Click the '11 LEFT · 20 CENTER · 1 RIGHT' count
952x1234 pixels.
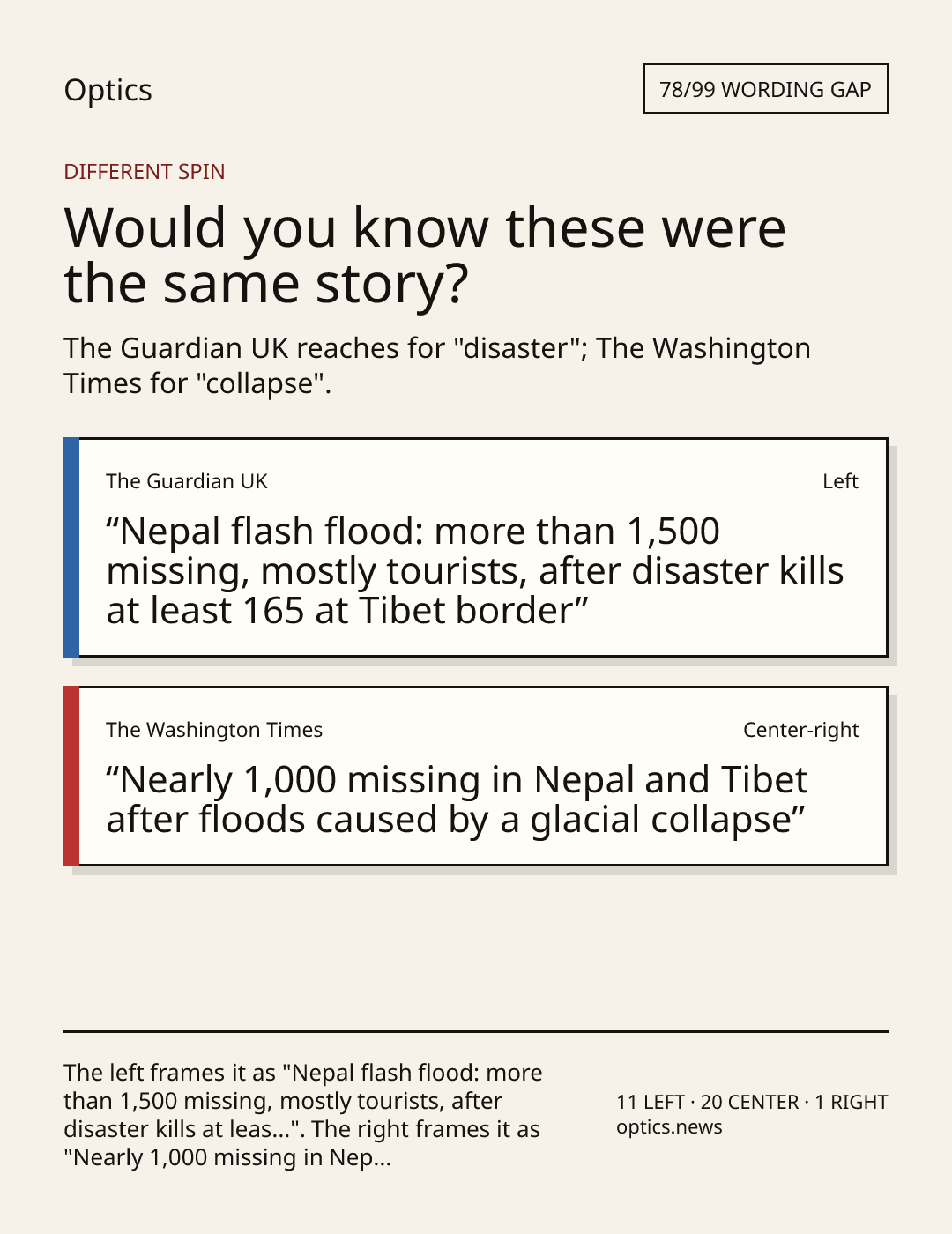coord(752,1102)
